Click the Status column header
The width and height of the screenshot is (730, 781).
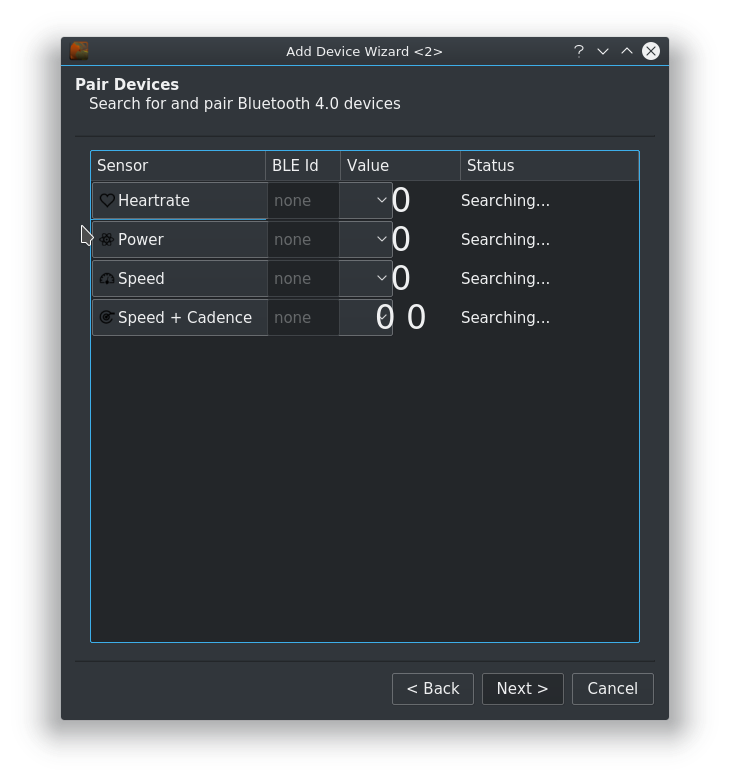click(x=550, y=166)
